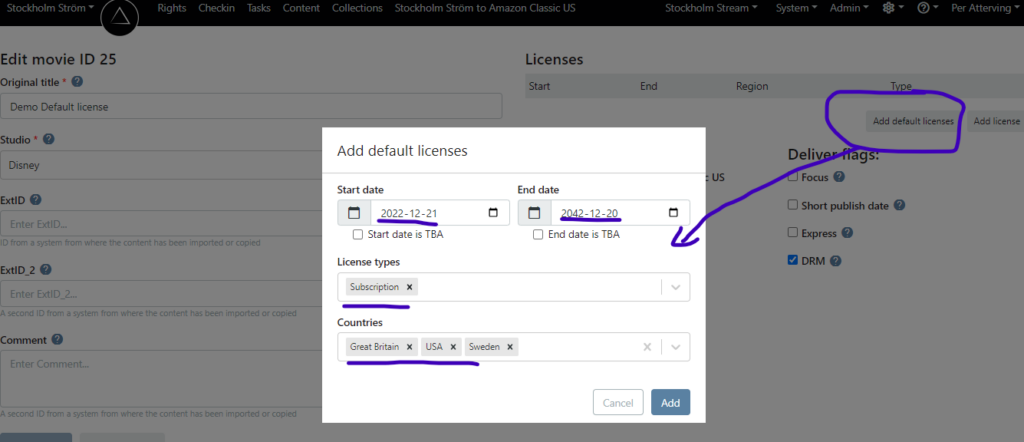Remove Great Britain from Countries
This screenshot has height=442, width=1024.
(410, 347)
